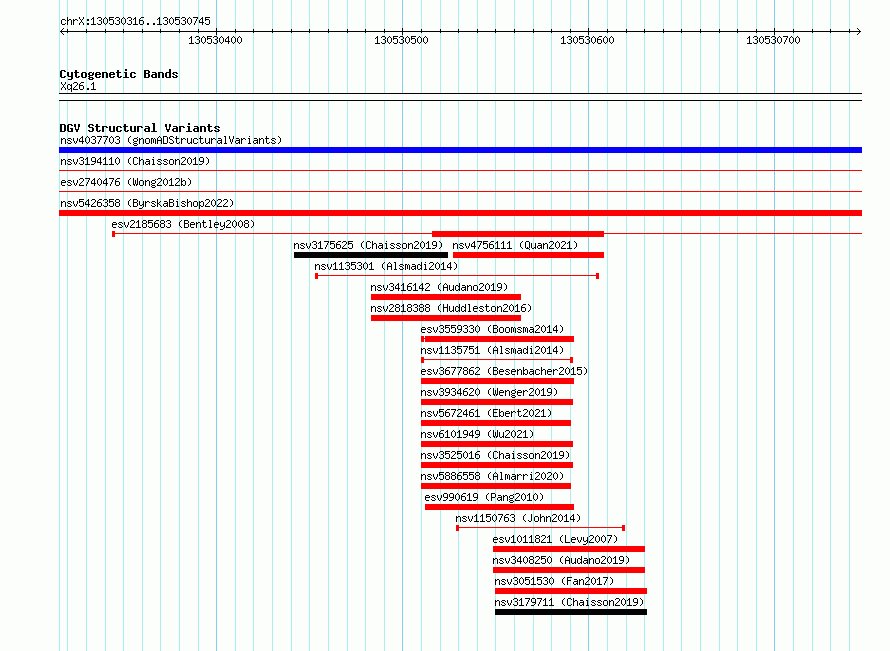Viewport: 890px width, 651px height.
Task: Click esv3559330 (Boomsma2014) label
Action: pos(492,329)
